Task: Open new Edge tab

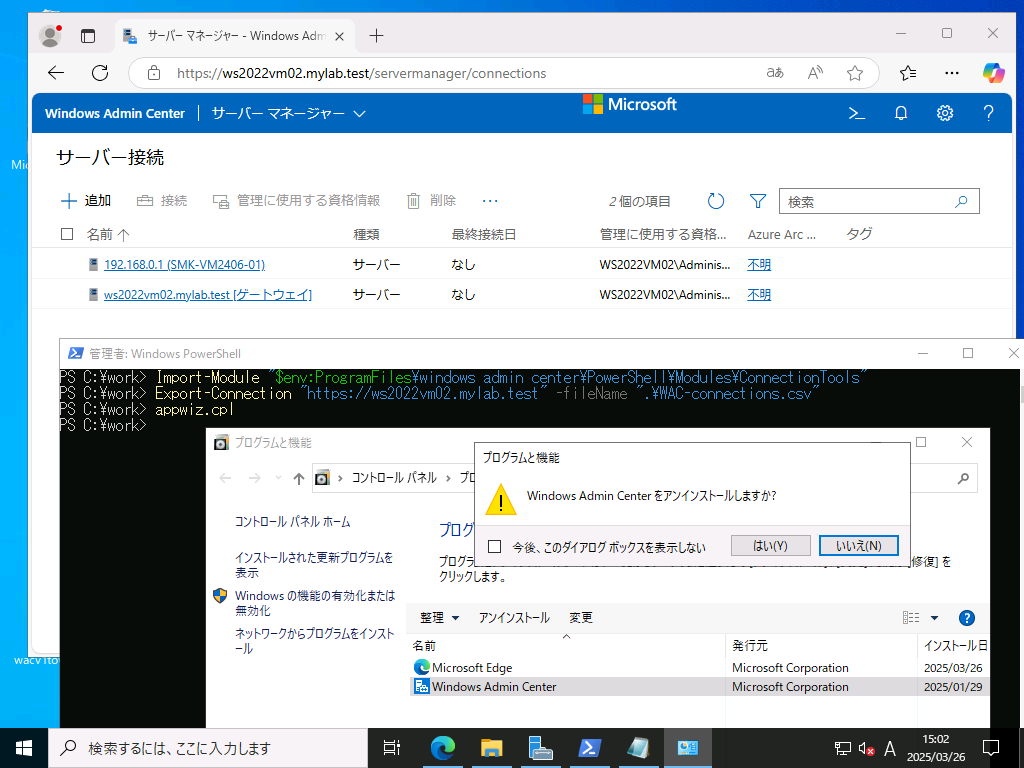Action: coord(376,36)
